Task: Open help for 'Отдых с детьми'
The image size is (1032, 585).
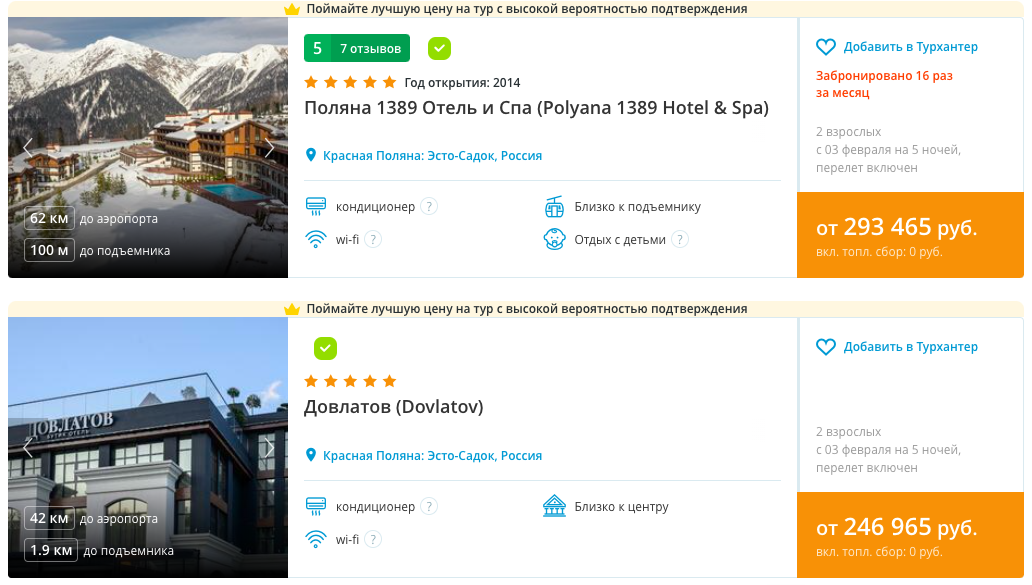Action: [680, 240]
